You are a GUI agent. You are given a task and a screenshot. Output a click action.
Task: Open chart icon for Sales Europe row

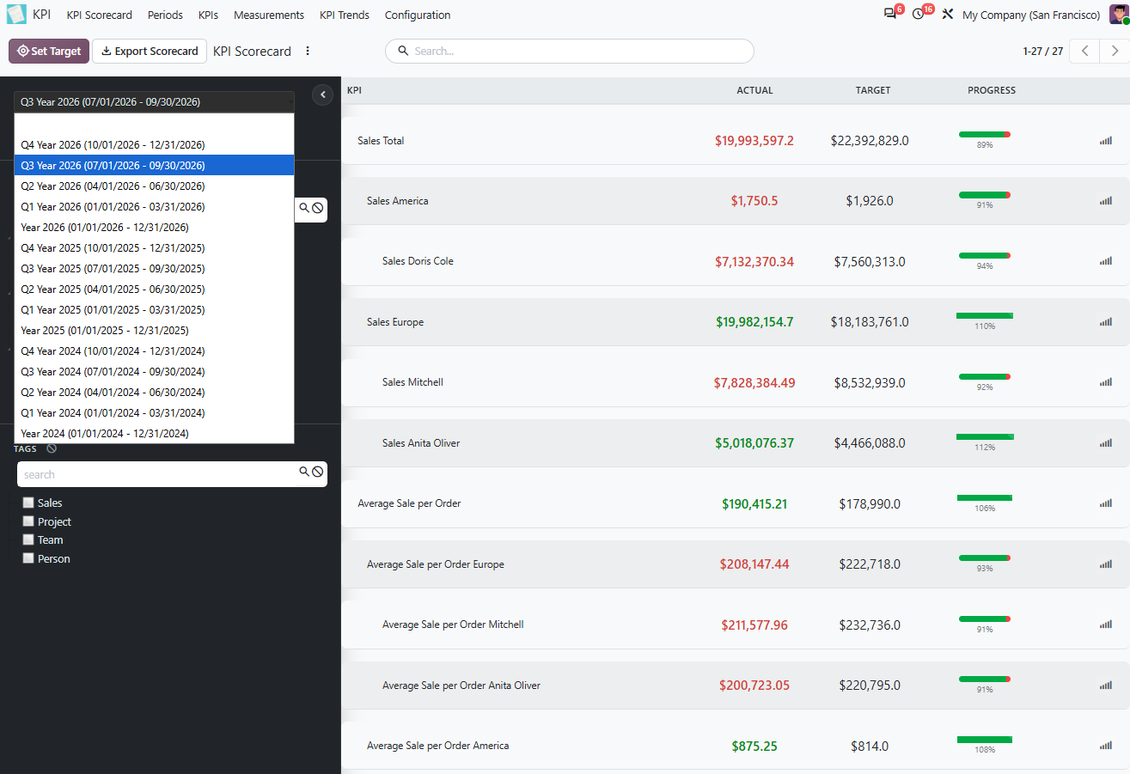click(x=1105, y=322)
